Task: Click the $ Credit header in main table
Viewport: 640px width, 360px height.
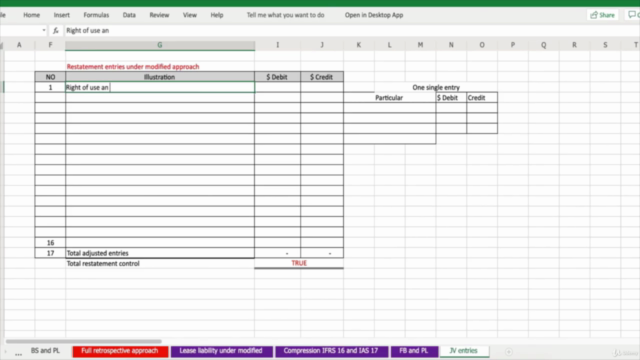Action: point(322,77)
